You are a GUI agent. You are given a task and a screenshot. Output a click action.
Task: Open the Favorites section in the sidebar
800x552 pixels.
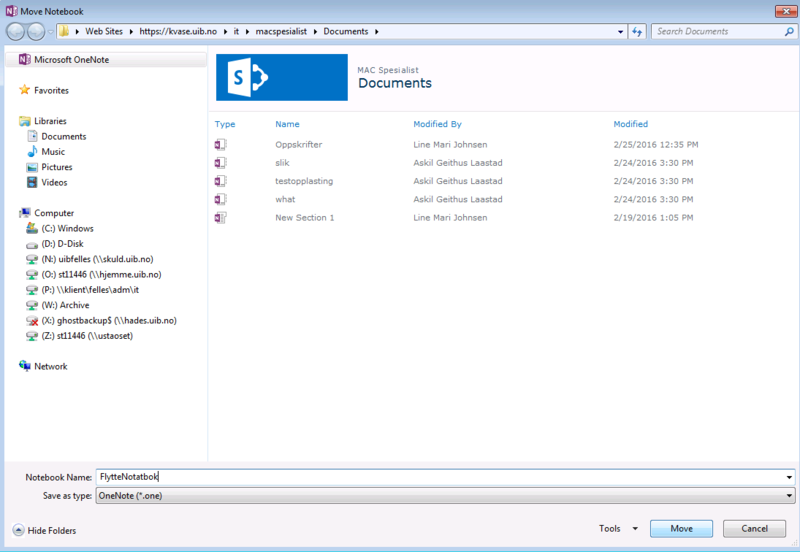[x=51, y=90]
